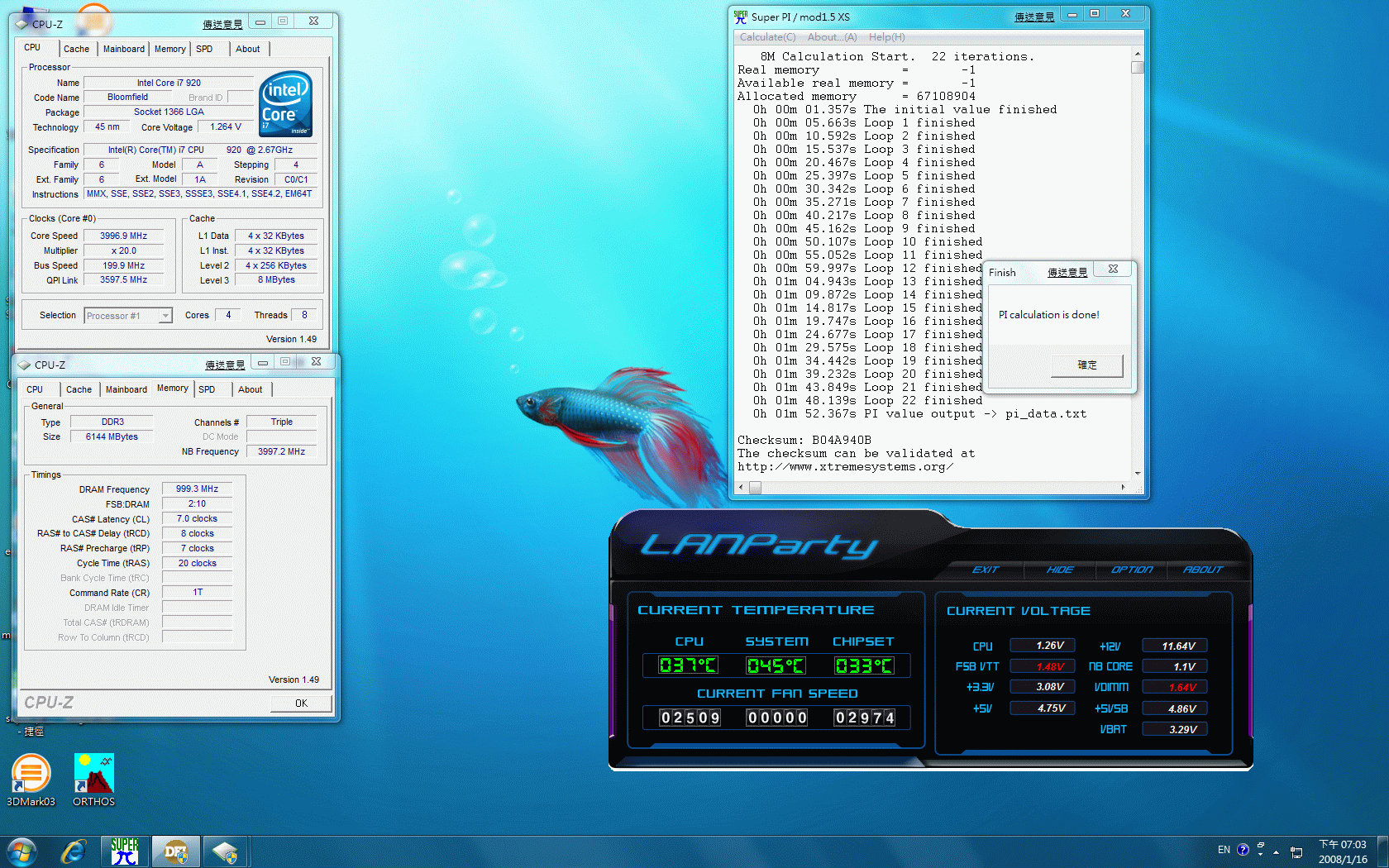
Task: Launch Internet Explorer from the taskbar
Action: 74,851
